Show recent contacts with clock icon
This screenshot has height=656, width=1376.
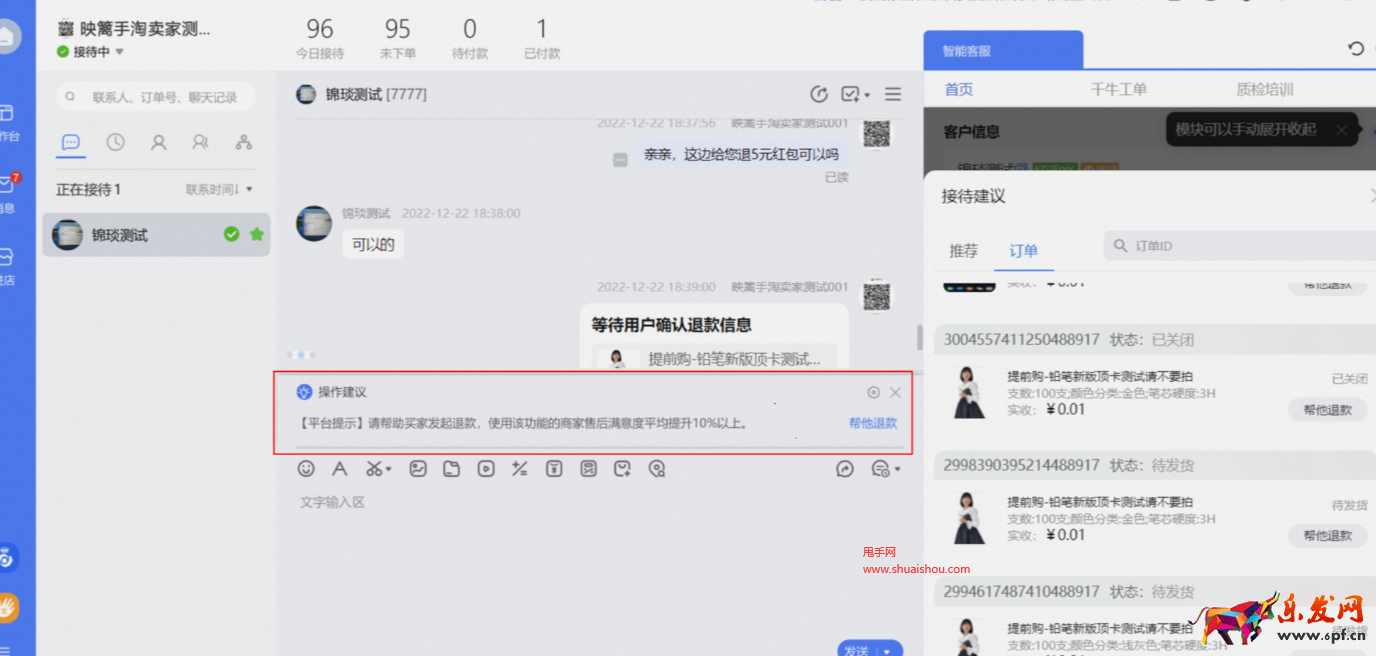(x=115, y=142)
